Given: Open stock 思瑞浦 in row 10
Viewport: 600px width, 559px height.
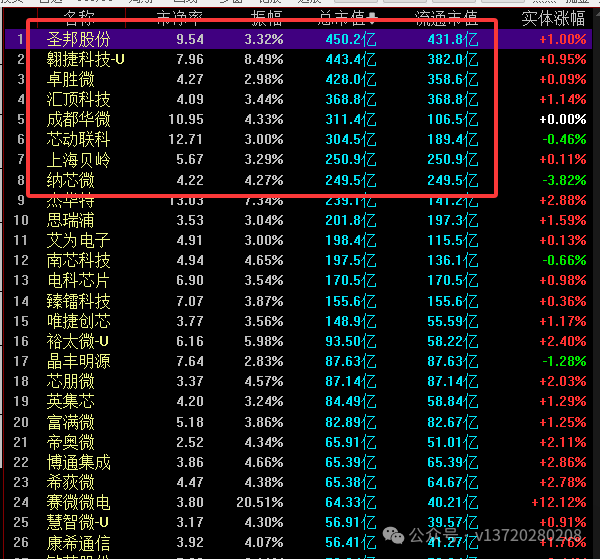Looking at the screenshot, I should (x=70, y=220).
